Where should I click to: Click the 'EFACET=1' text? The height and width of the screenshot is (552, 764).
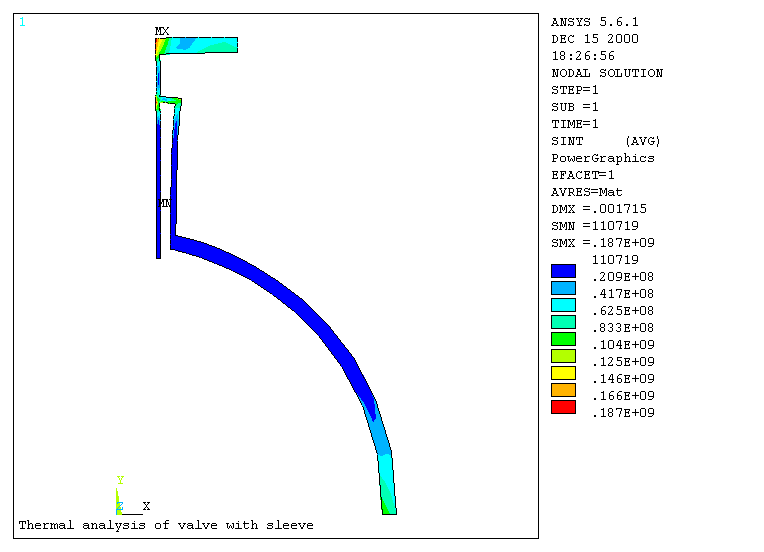click(x=583, y=175)
